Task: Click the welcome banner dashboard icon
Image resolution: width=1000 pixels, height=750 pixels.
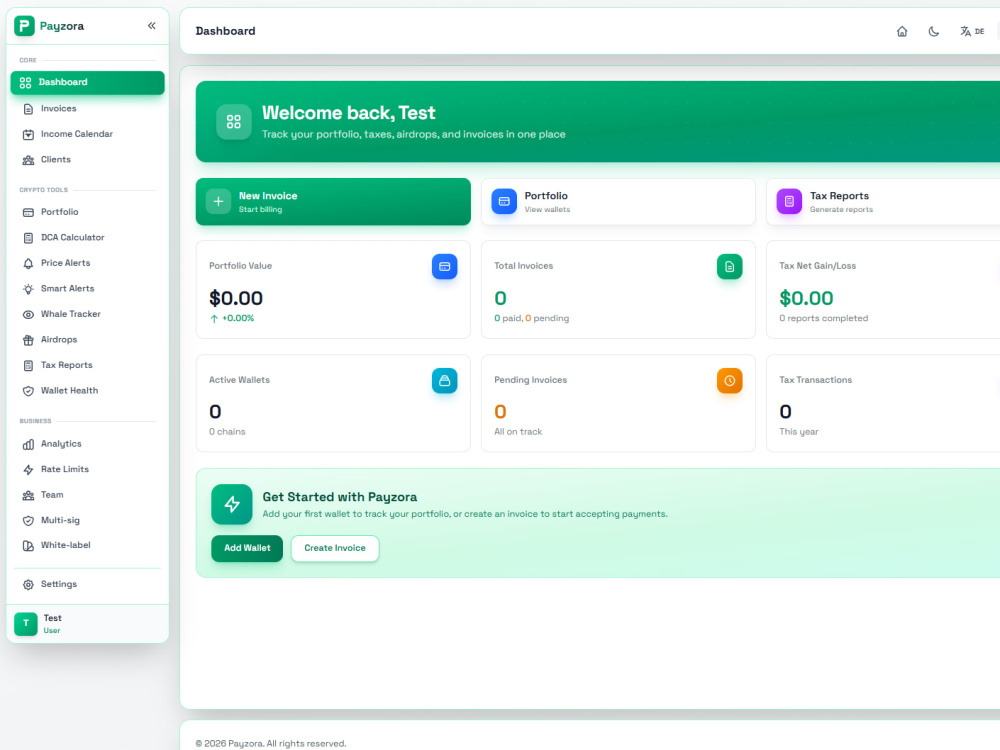Action: coord(233,122)
